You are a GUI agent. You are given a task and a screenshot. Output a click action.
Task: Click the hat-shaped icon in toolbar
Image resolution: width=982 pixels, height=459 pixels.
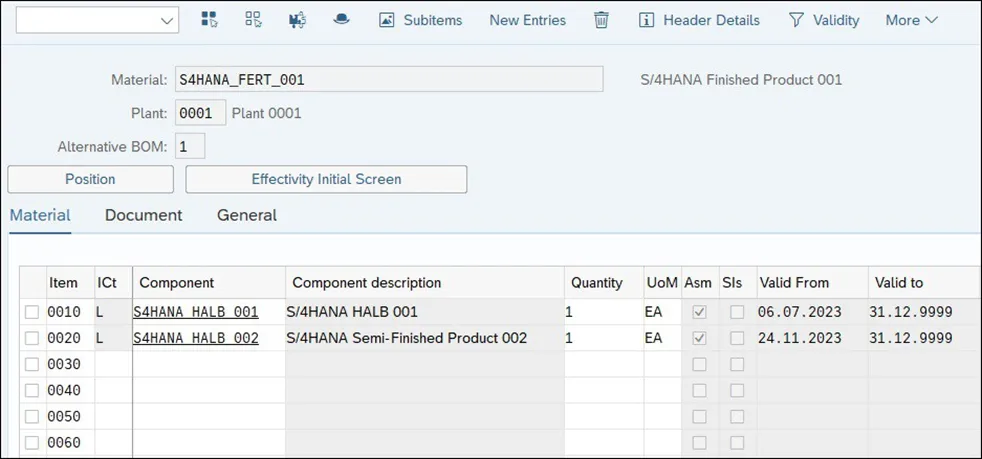coord(341,20)
